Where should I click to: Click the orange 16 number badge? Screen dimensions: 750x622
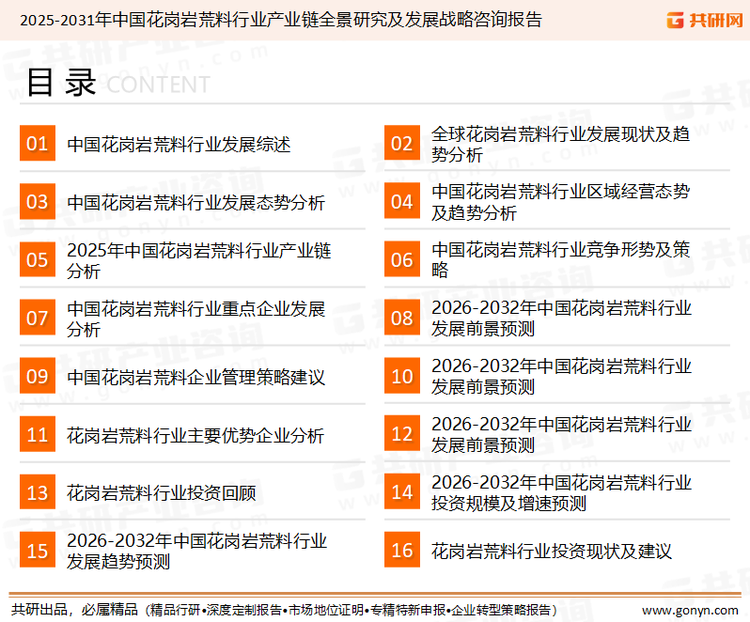tap(402, 550)
